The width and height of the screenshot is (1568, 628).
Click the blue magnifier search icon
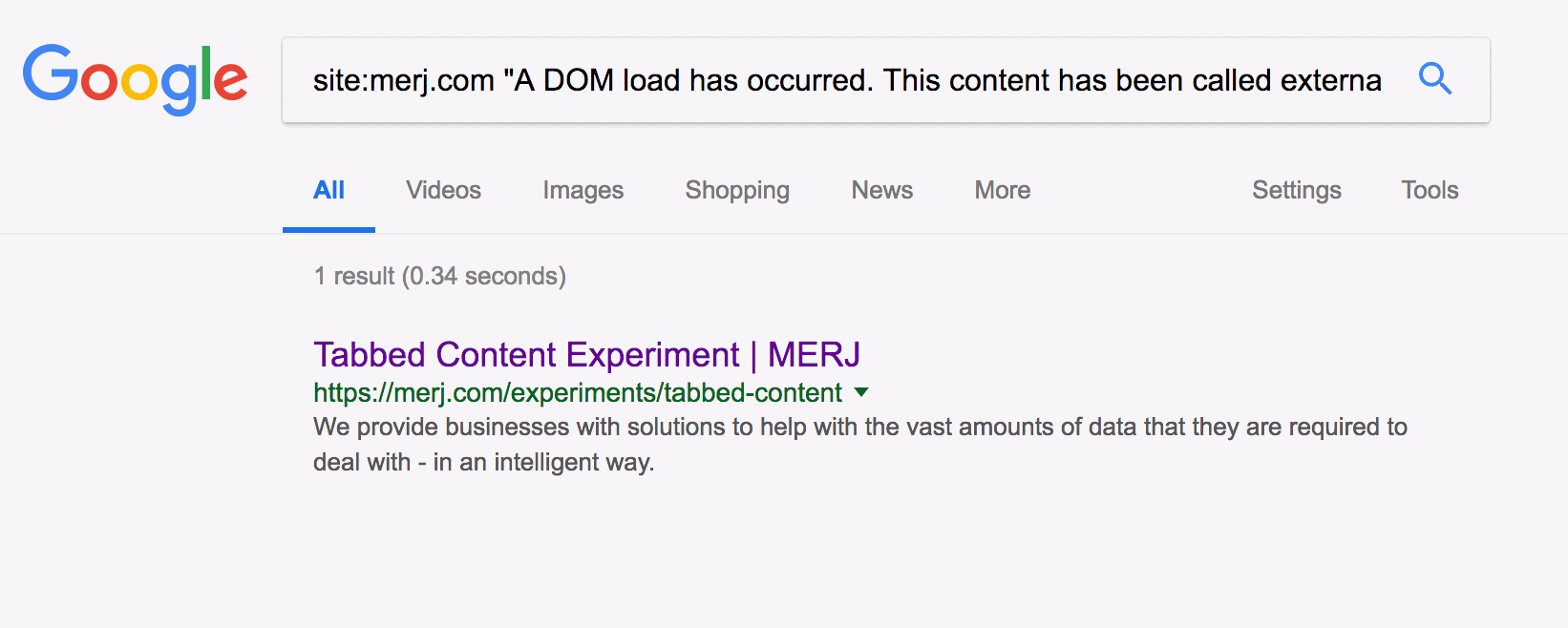tap(1434, 79)
